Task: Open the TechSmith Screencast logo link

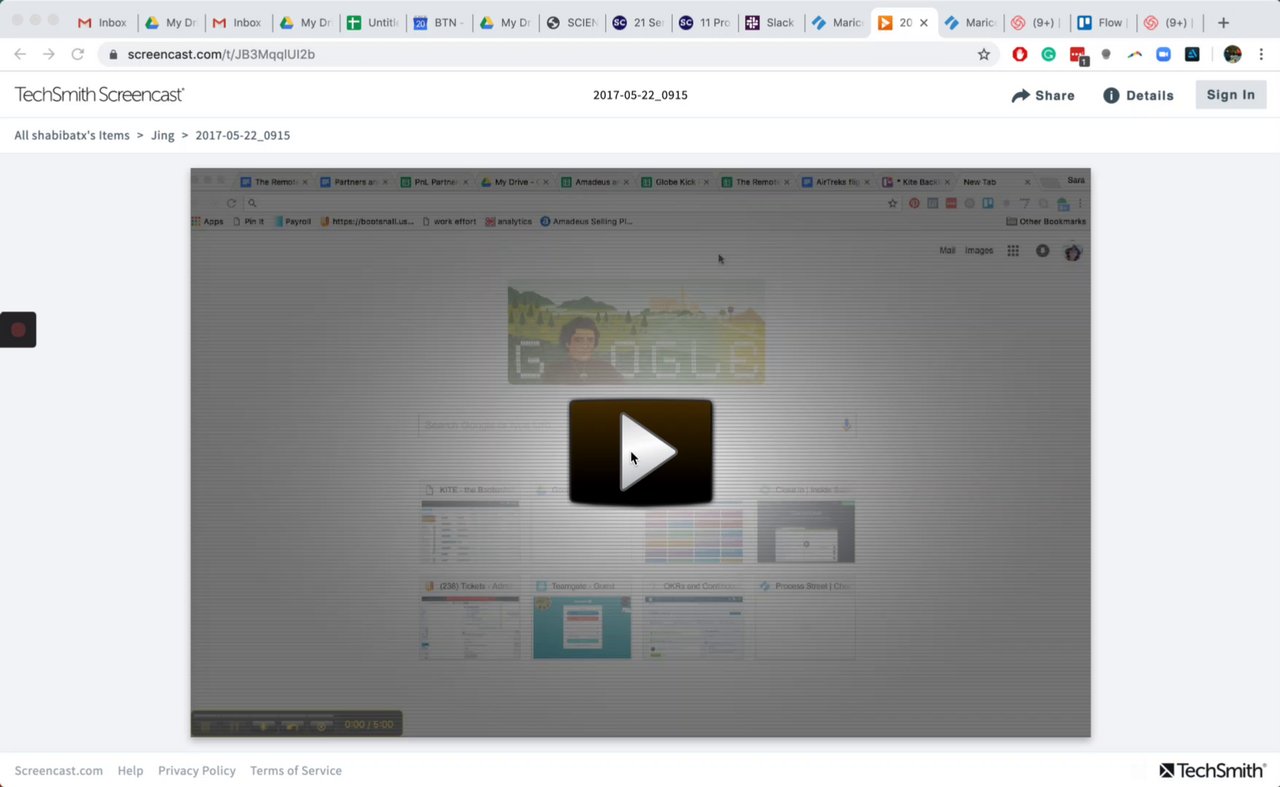Action: coord(99,94)
